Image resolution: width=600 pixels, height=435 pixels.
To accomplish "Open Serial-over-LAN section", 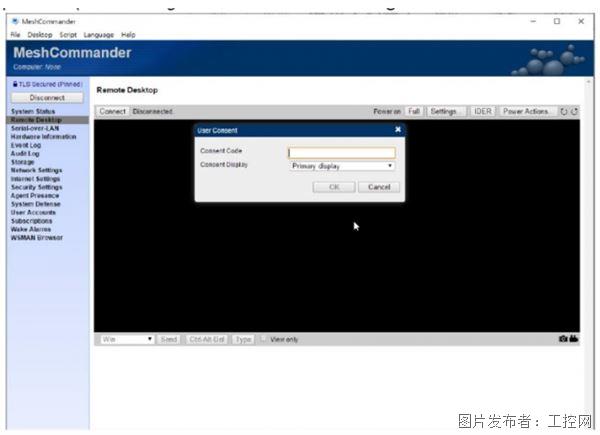I will pyautogui.click(x=35, y=128).
